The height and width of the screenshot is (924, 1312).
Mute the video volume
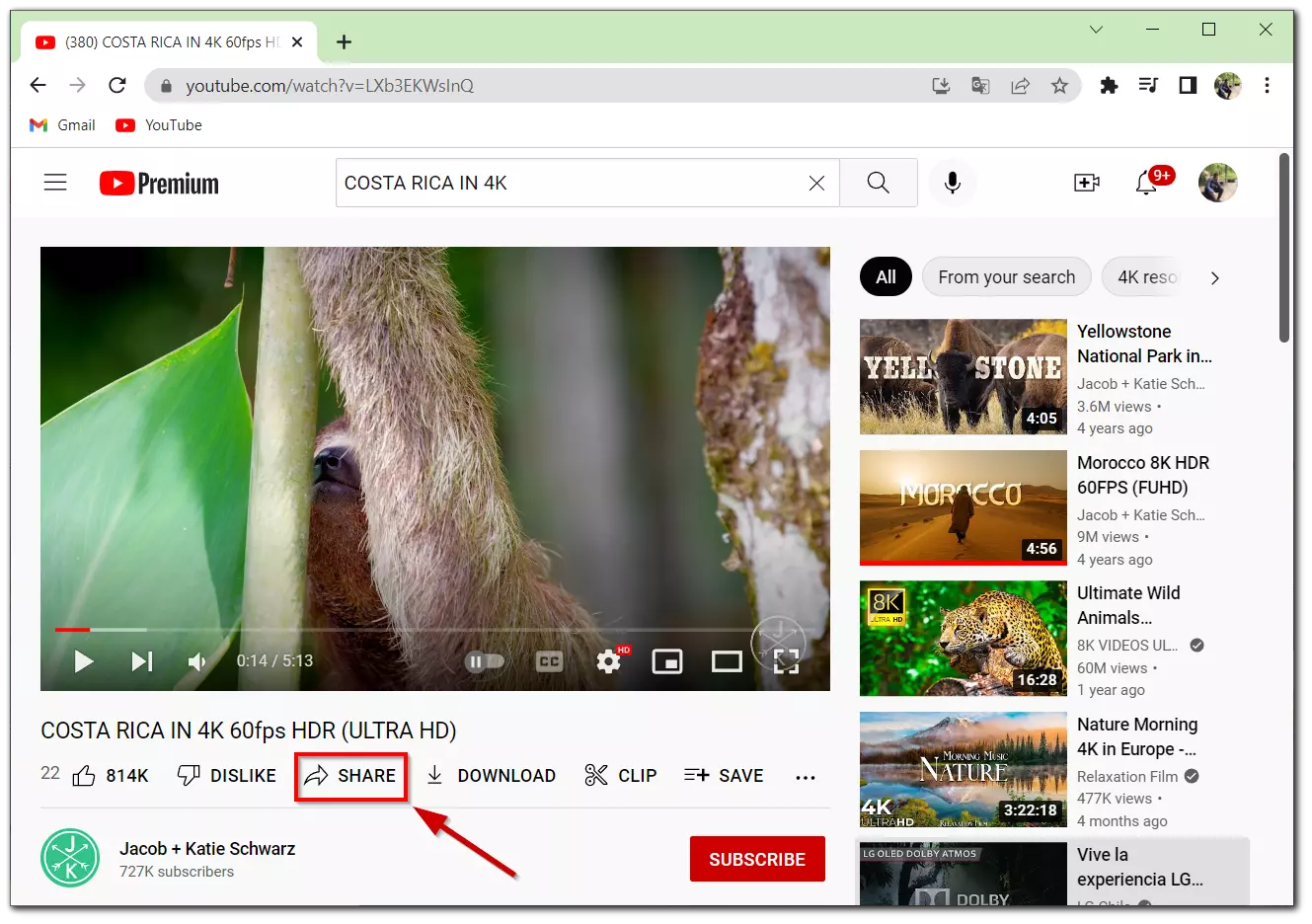197,660
